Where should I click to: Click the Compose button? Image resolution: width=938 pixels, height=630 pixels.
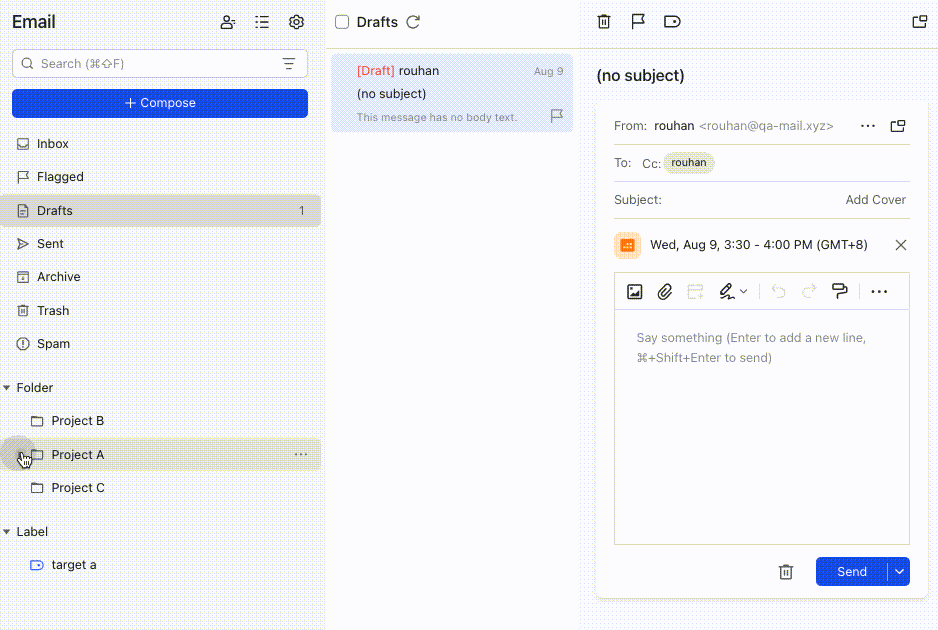(x=159, y=102)
